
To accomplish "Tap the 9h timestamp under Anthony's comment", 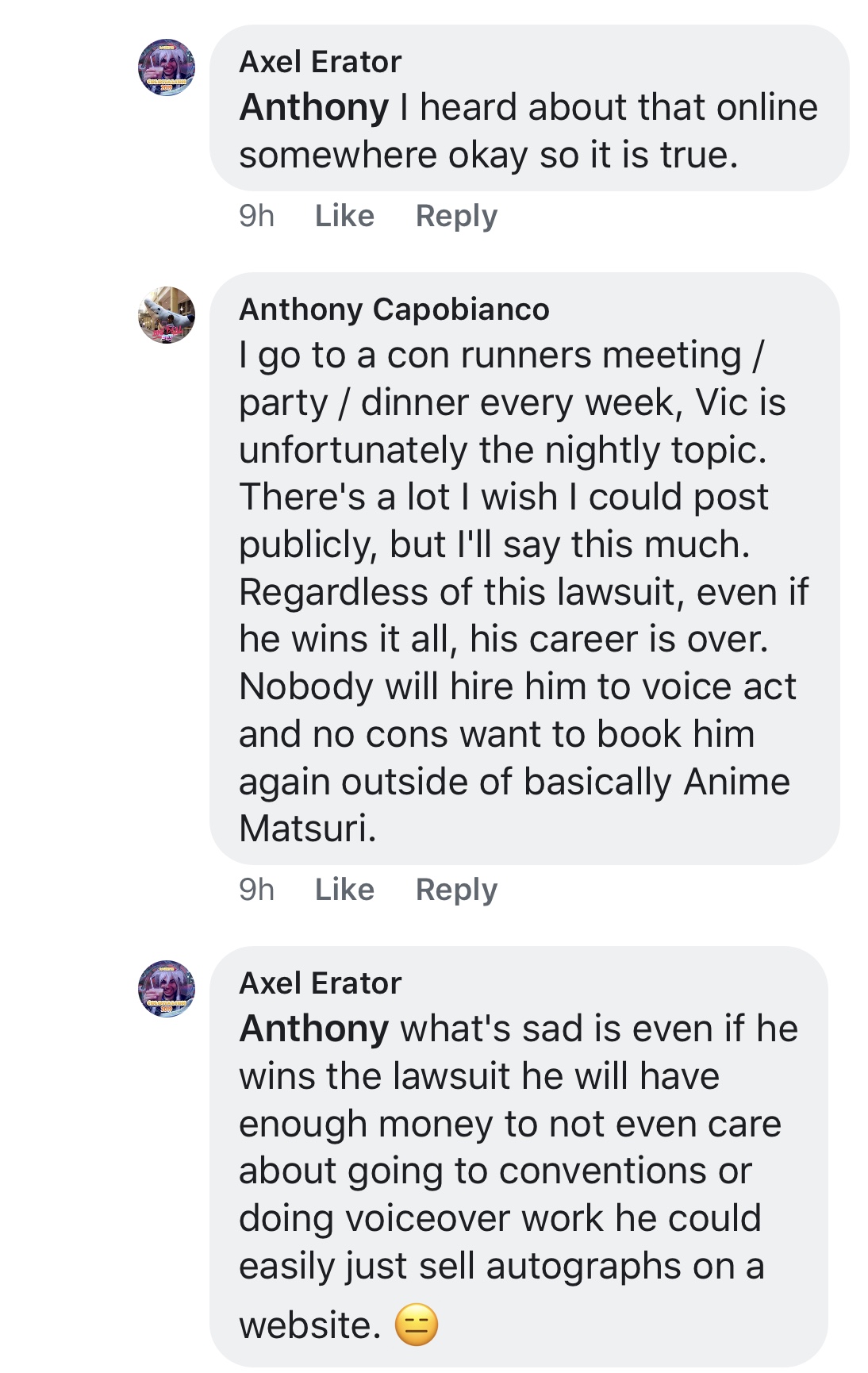I will (257, 890).
